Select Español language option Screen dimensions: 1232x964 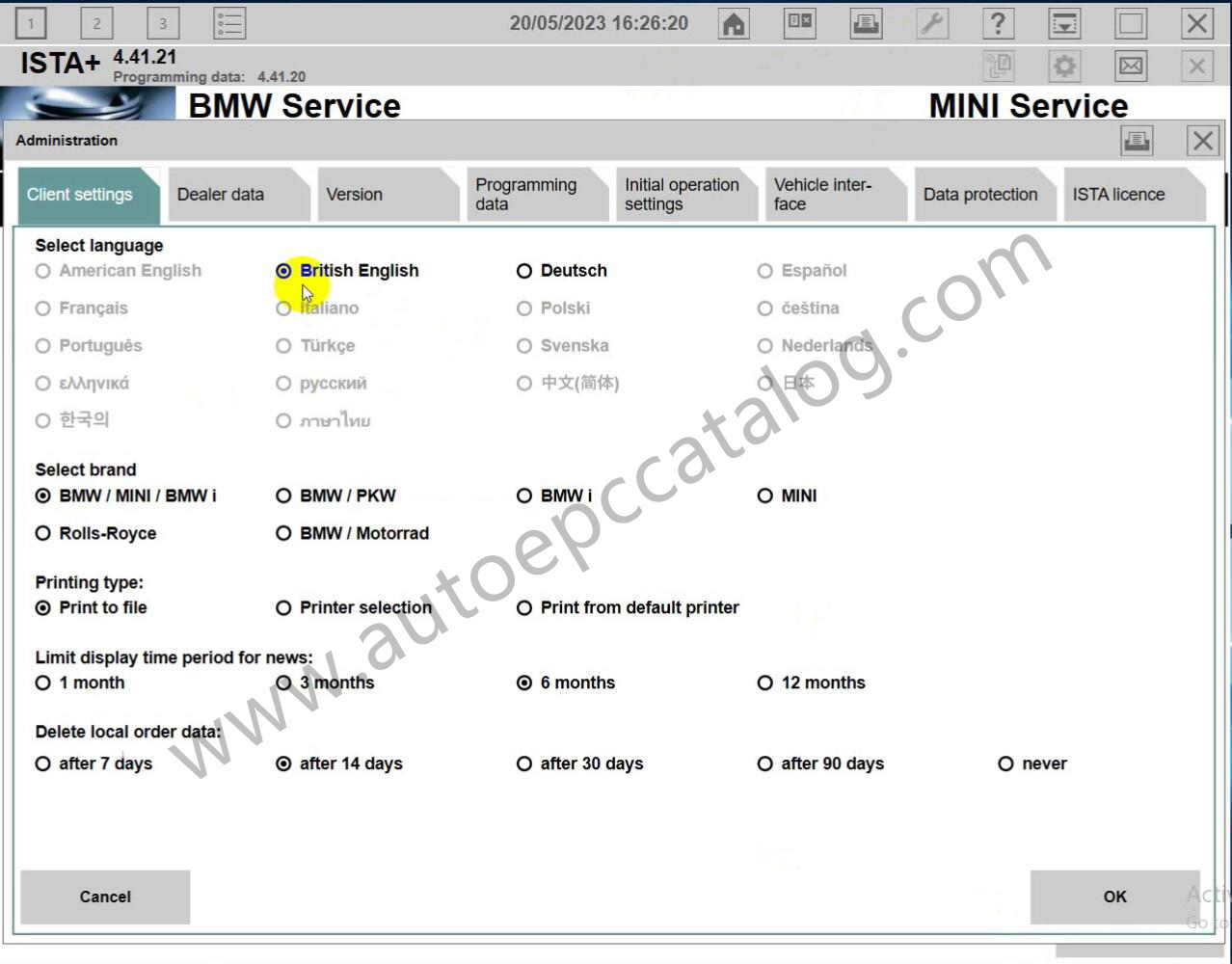tap(802, 271)
